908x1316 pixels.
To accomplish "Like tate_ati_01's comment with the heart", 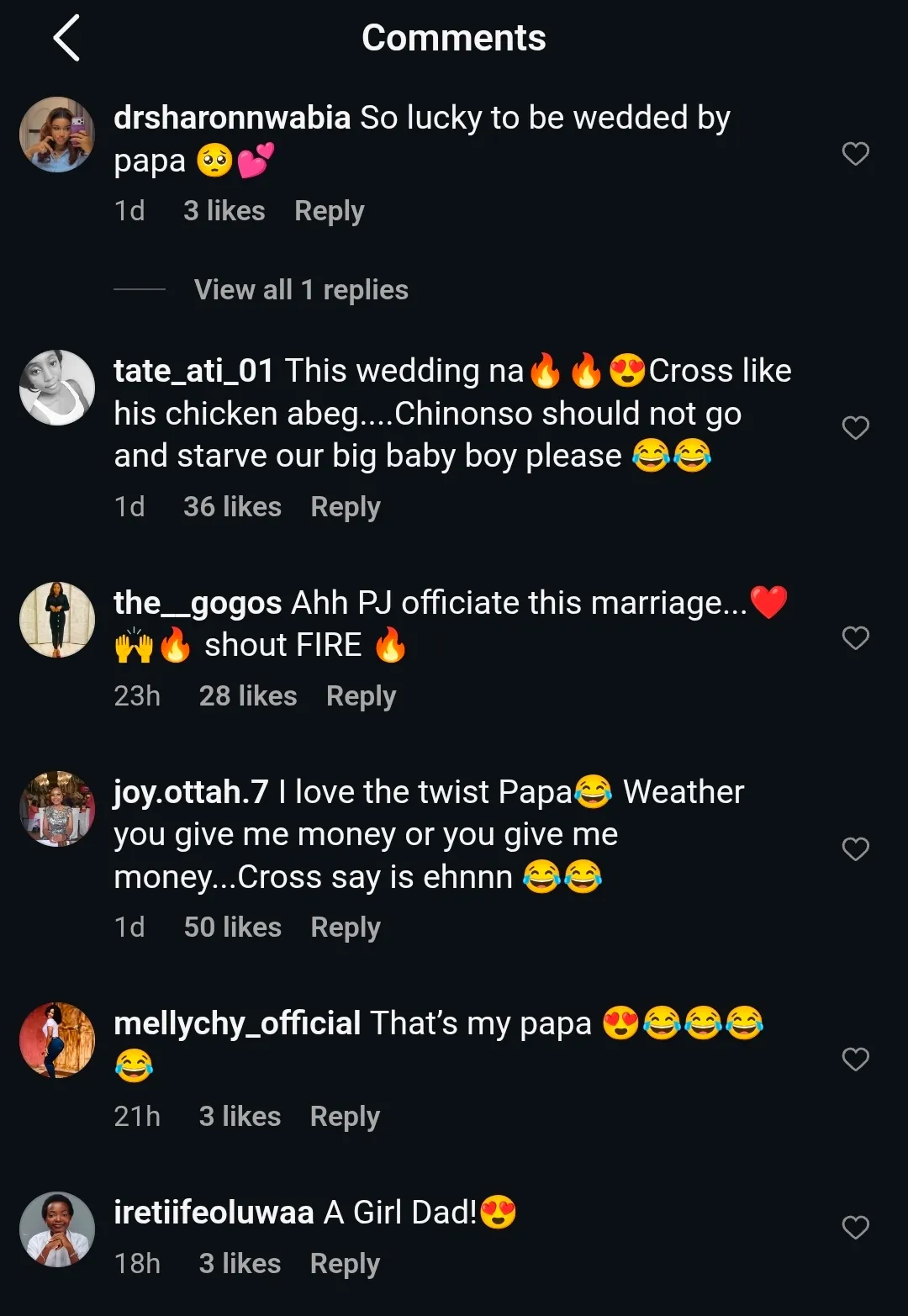I will (x=855, y=428).
